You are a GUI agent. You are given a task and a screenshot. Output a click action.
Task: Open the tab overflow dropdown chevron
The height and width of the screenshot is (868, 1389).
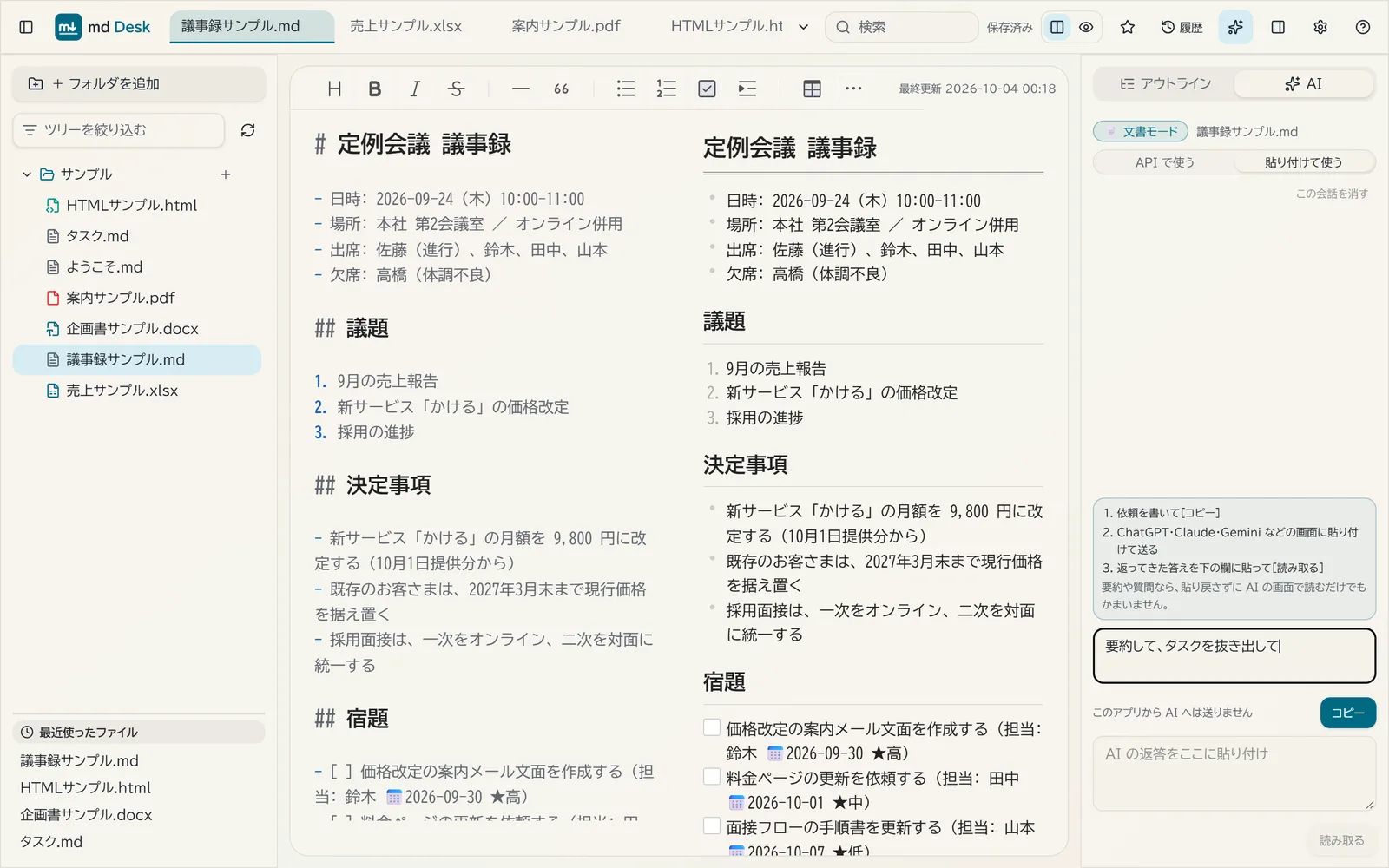tap(803, 27)
